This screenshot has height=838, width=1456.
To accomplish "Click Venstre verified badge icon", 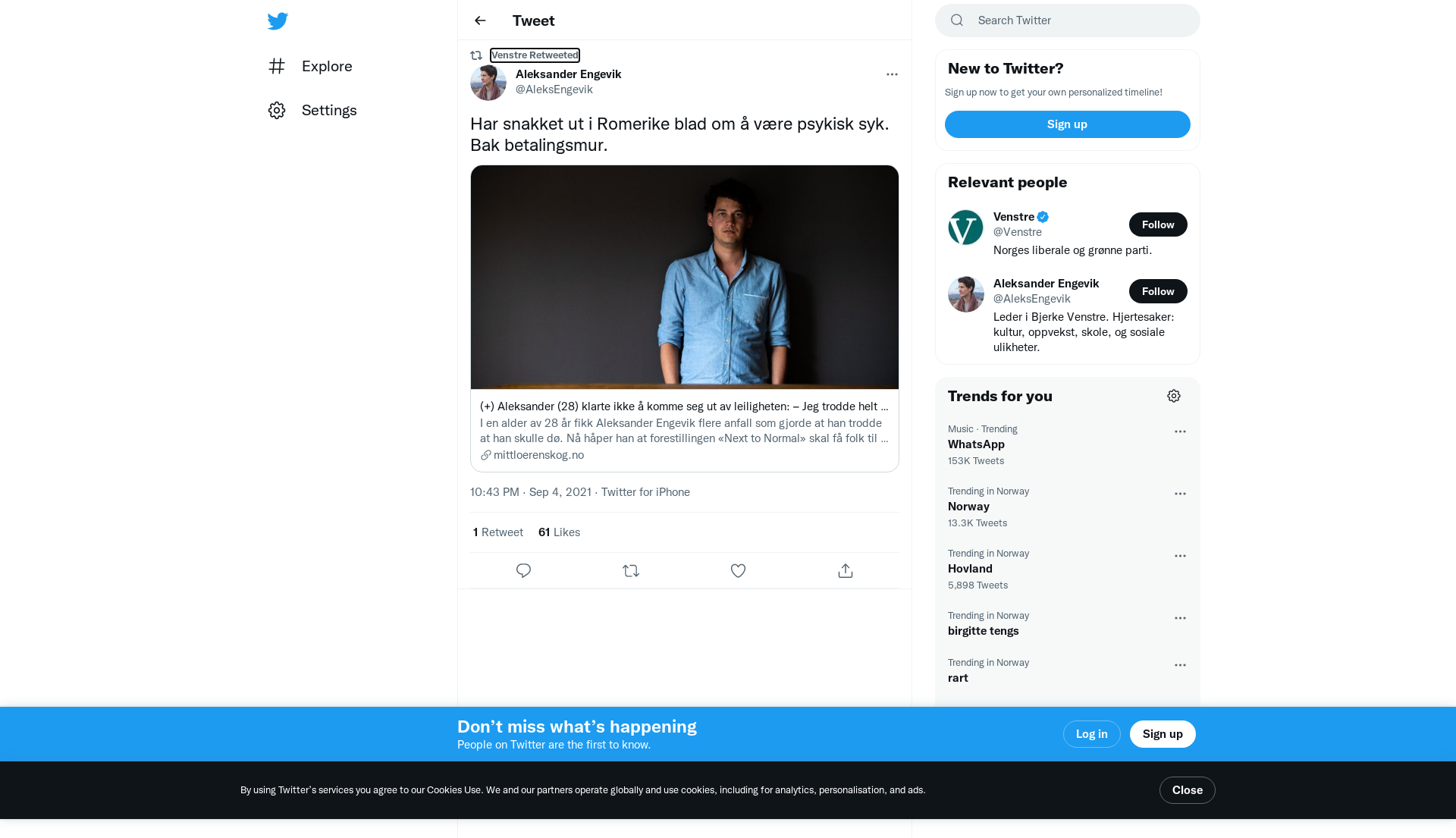I will pyautogui.click(x=1043, y=217).
